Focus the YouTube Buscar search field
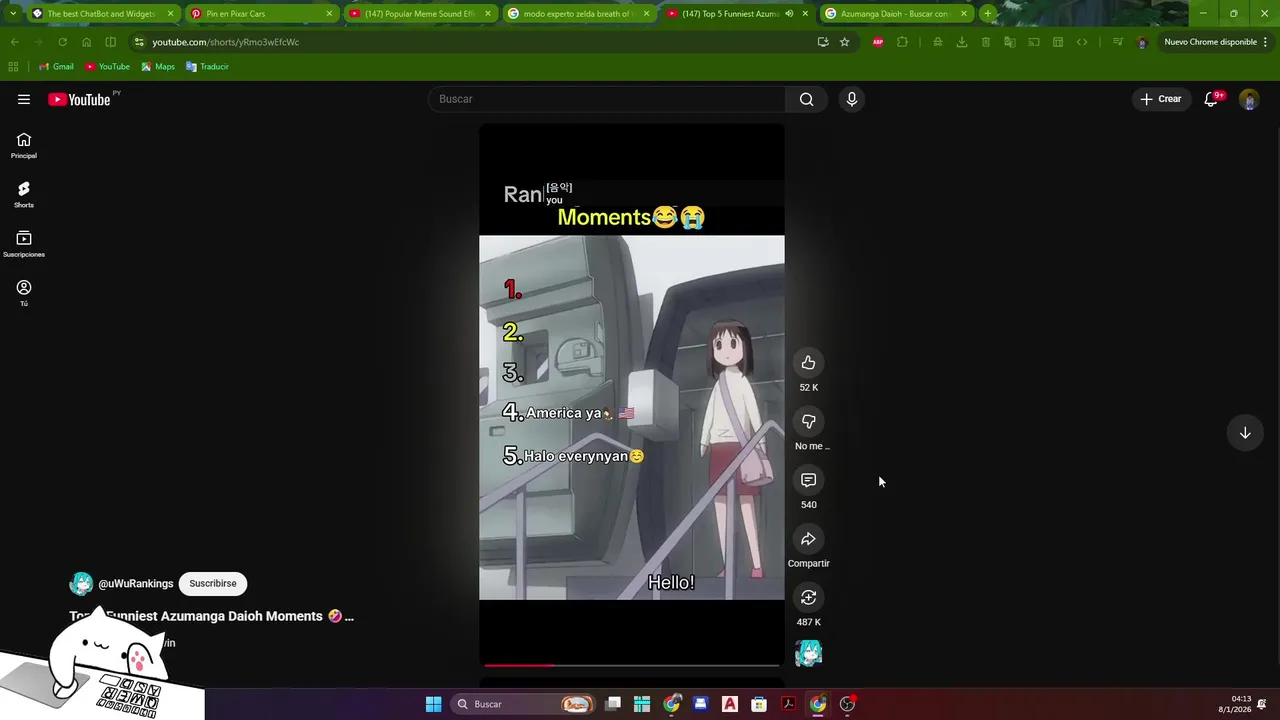 point(607,99)
